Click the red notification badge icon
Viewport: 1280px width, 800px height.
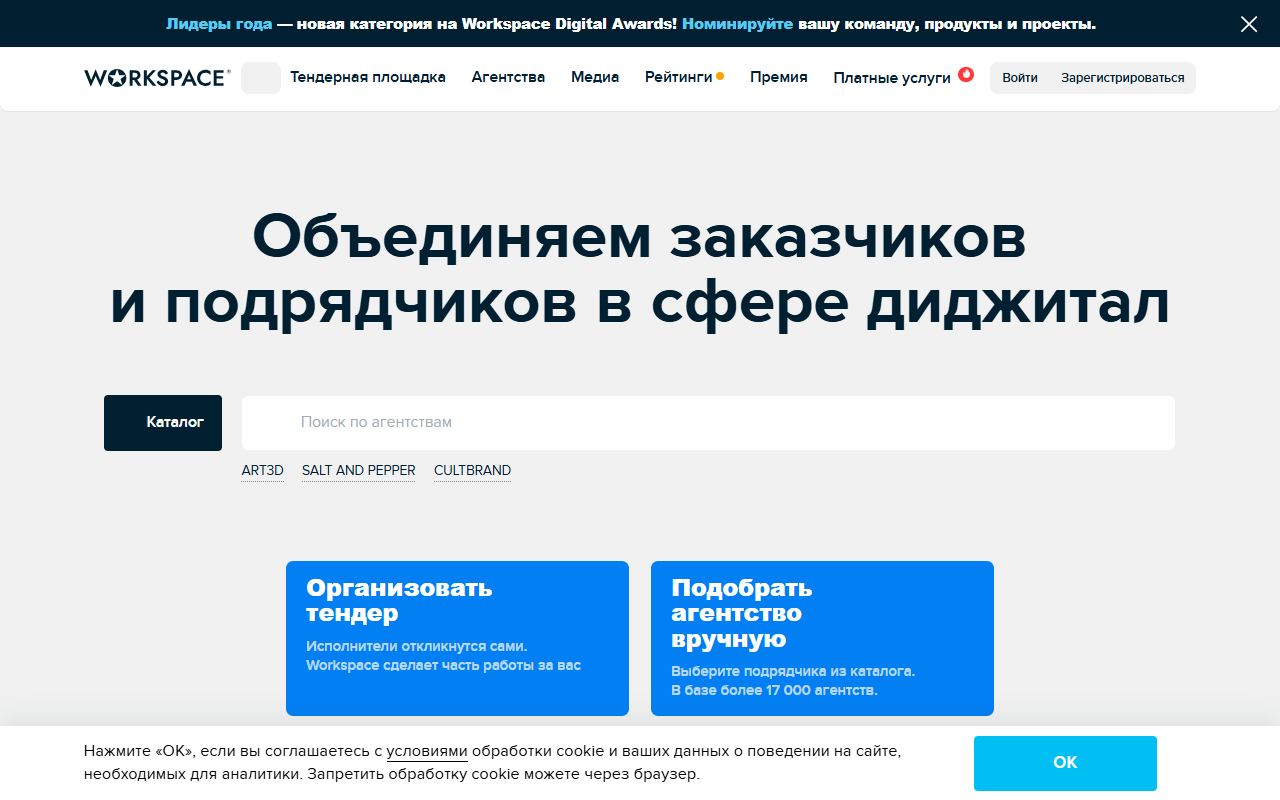(x=966, y=74)
